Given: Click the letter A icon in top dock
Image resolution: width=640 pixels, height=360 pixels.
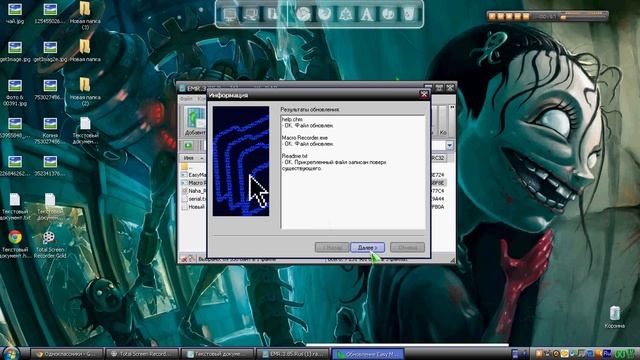Looking at the screenshot, I should [367, 14].
